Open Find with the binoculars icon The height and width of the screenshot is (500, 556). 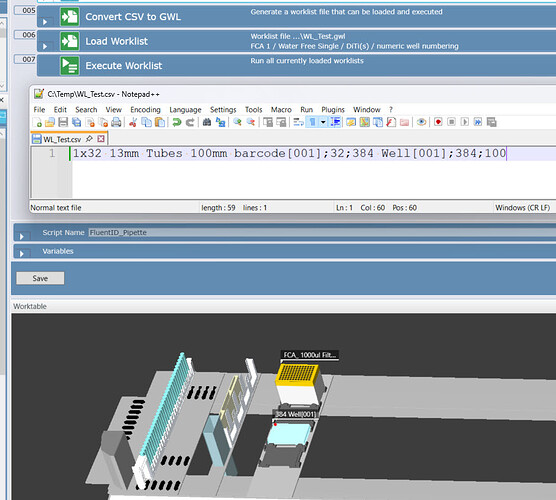(207, 122)
